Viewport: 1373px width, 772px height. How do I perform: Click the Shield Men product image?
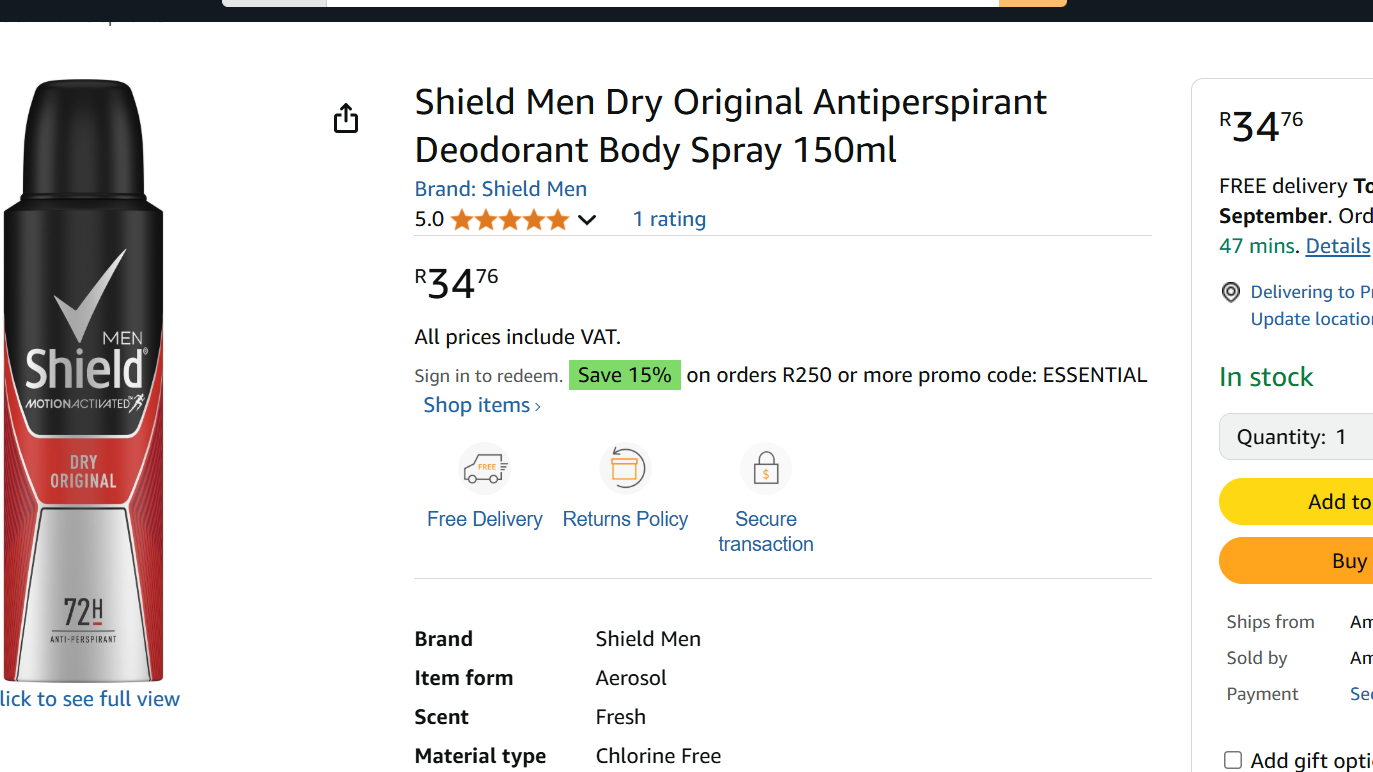tap(84, 380)
